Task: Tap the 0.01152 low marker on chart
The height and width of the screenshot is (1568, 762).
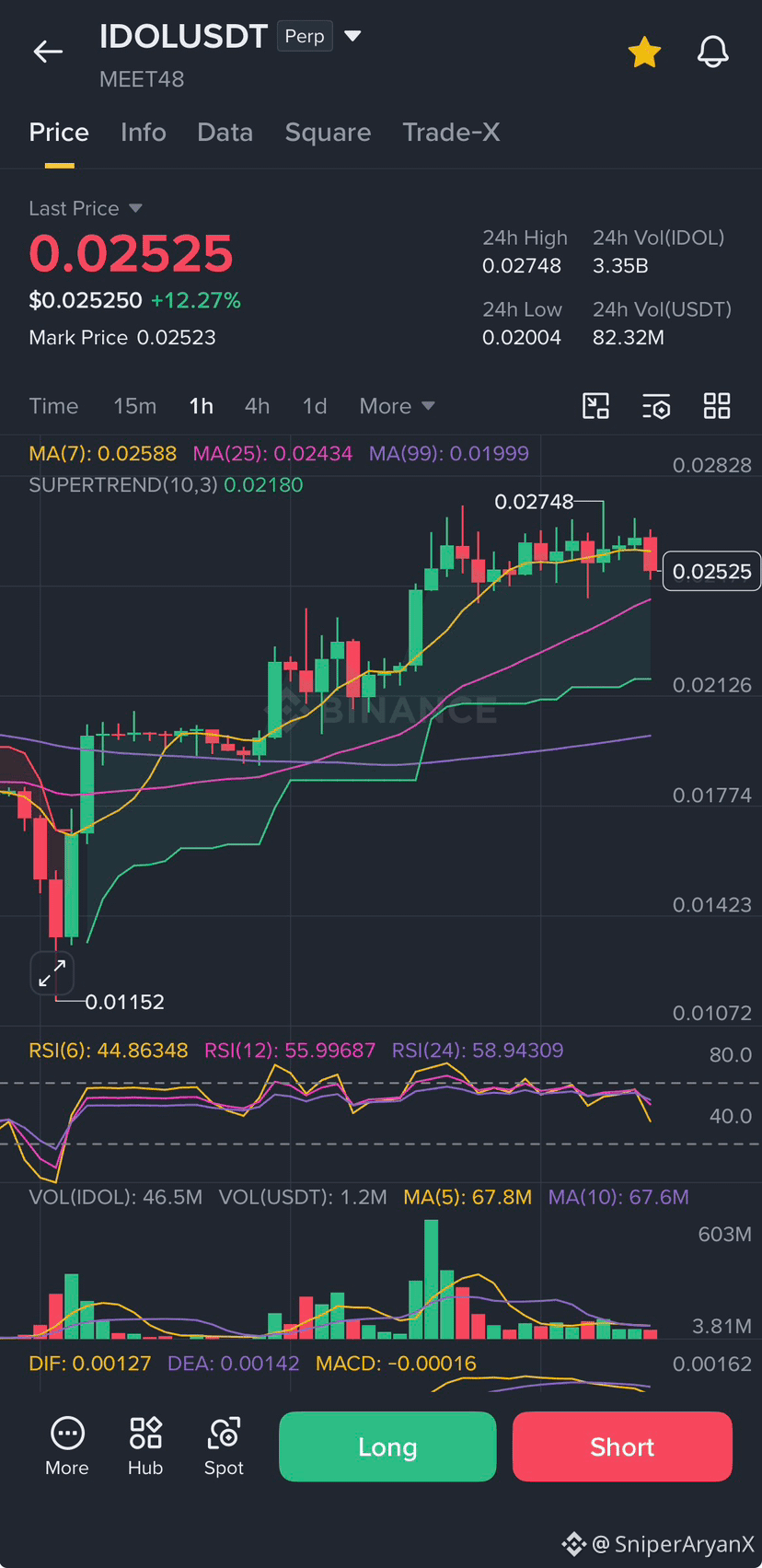Action: pyautogui.click(x=125, y=1002)
